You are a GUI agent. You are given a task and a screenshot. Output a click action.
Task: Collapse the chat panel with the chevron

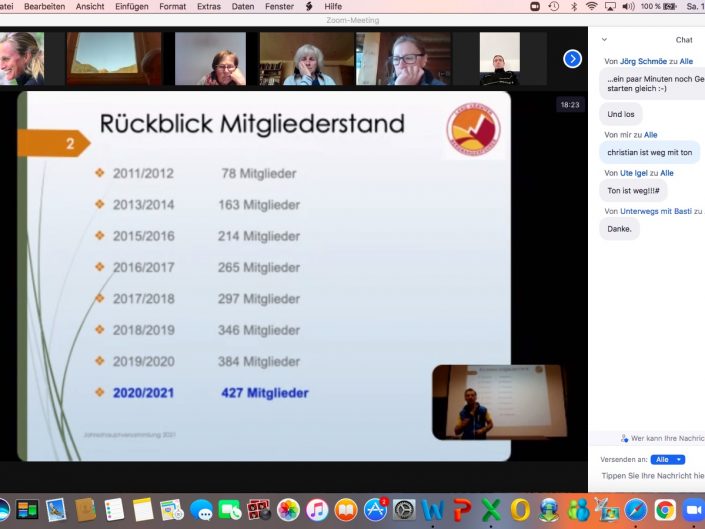pos(603,40)
